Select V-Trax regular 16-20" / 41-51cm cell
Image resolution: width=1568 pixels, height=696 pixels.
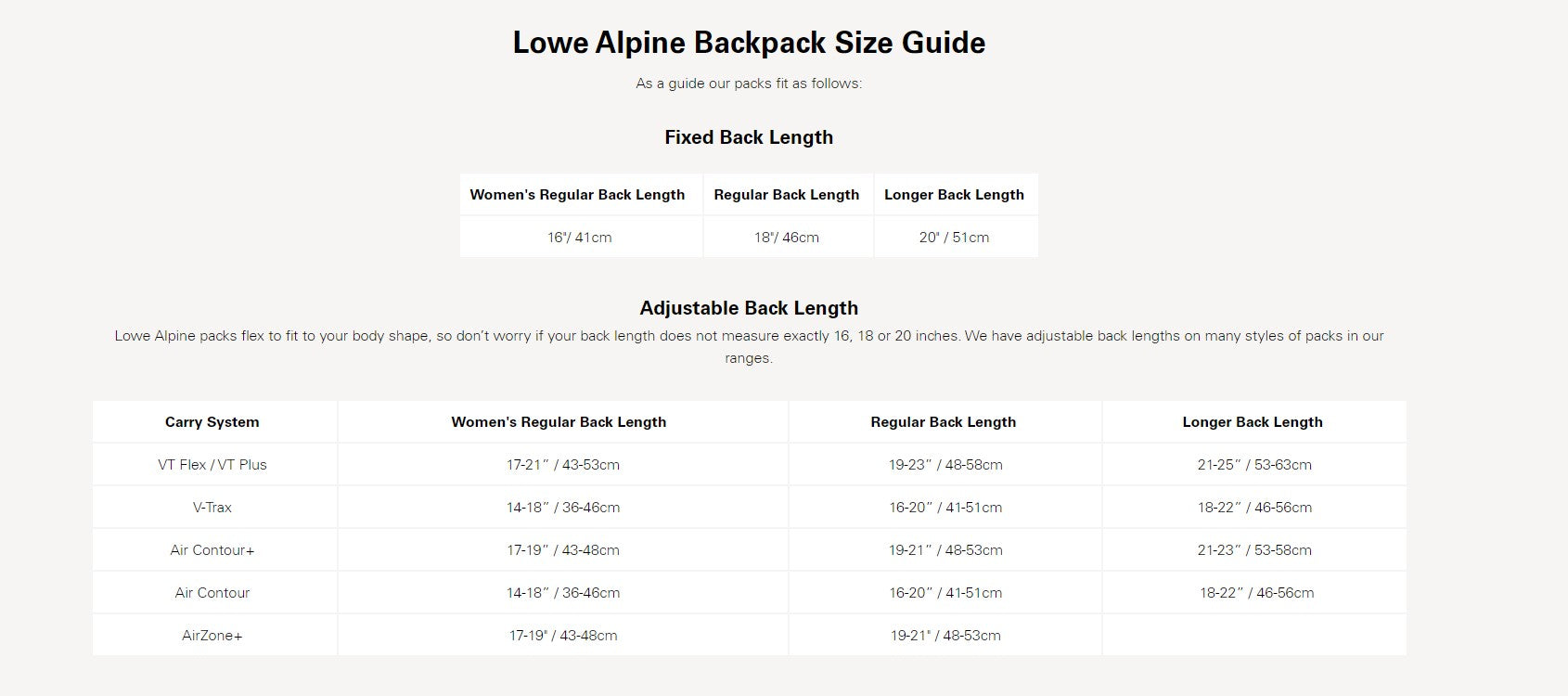click(x=945, y=508)
